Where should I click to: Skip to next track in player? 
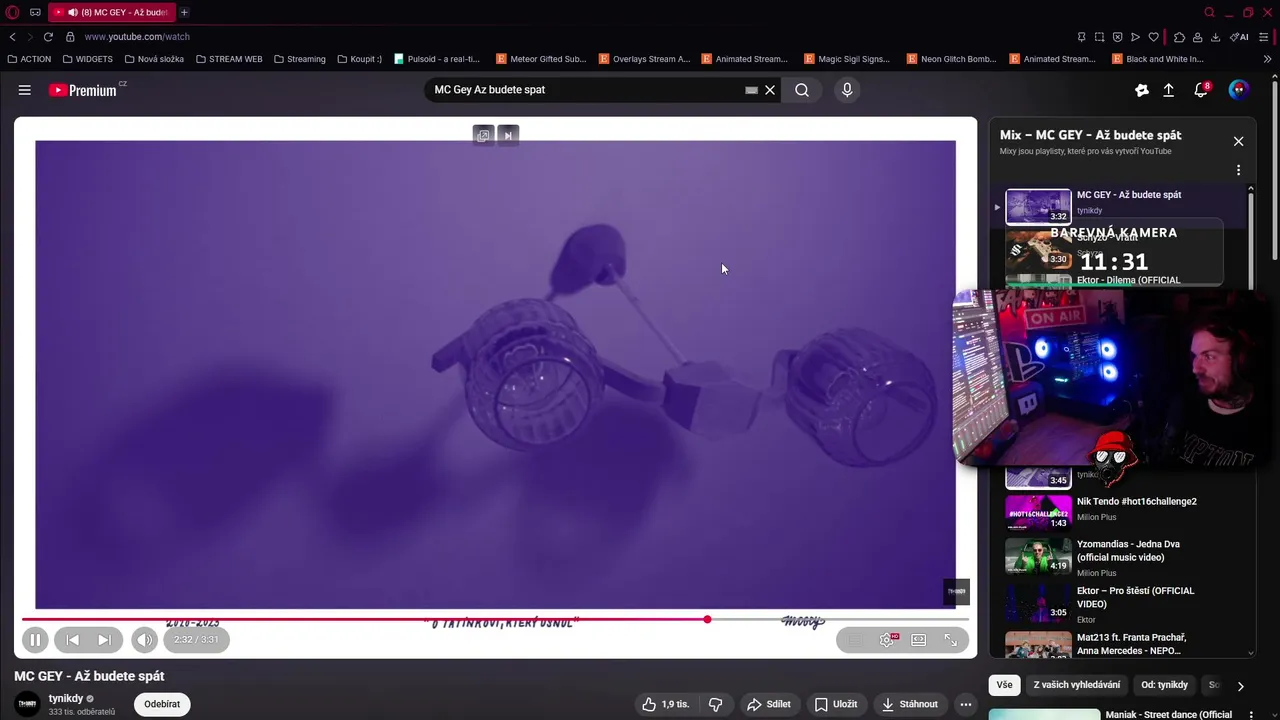104,640
